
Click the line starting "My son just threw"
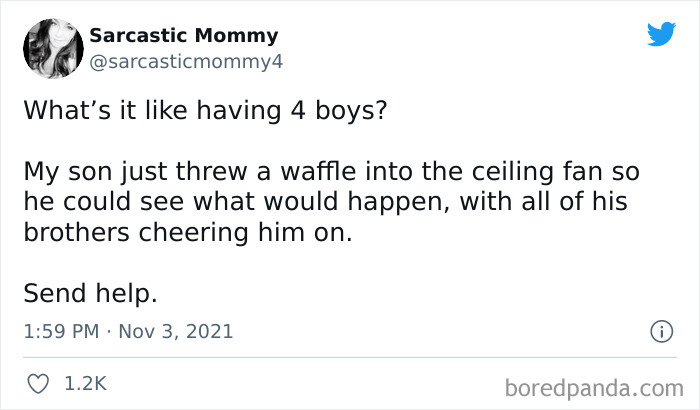pyautogui.click(x=331, y=171)
